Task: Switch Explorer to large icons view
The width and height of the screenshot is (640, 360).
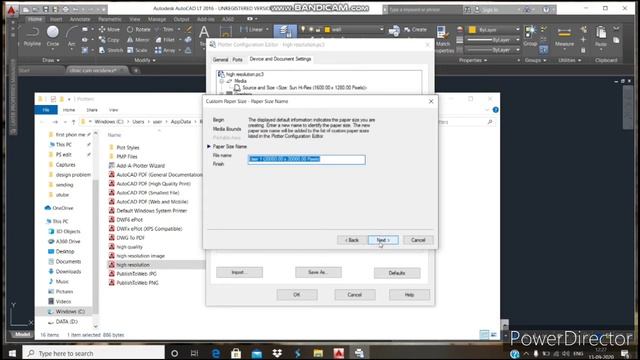Action: 493,335
